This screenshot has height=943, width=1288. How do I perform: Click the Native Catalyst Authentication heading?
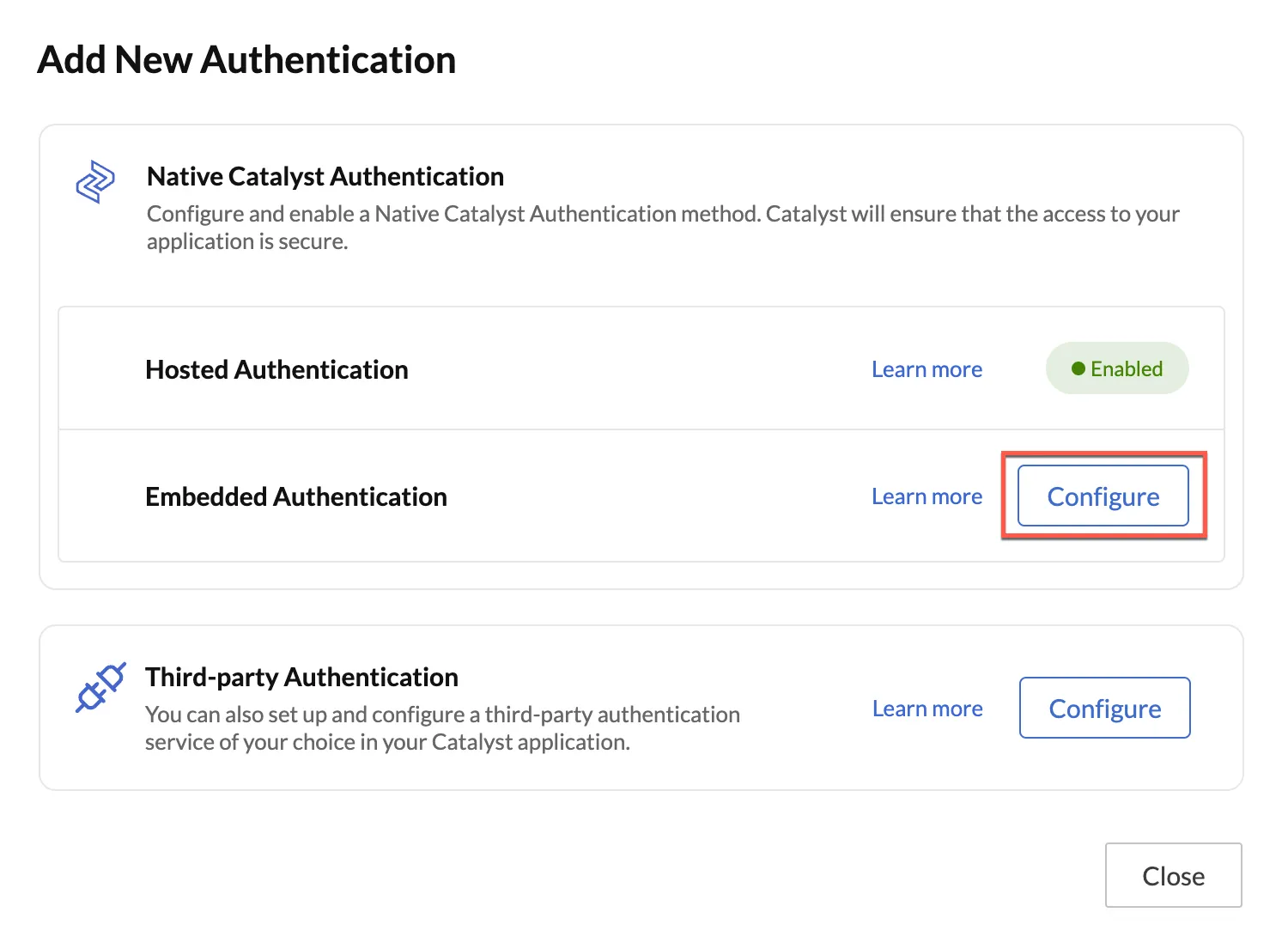[325, 176]
